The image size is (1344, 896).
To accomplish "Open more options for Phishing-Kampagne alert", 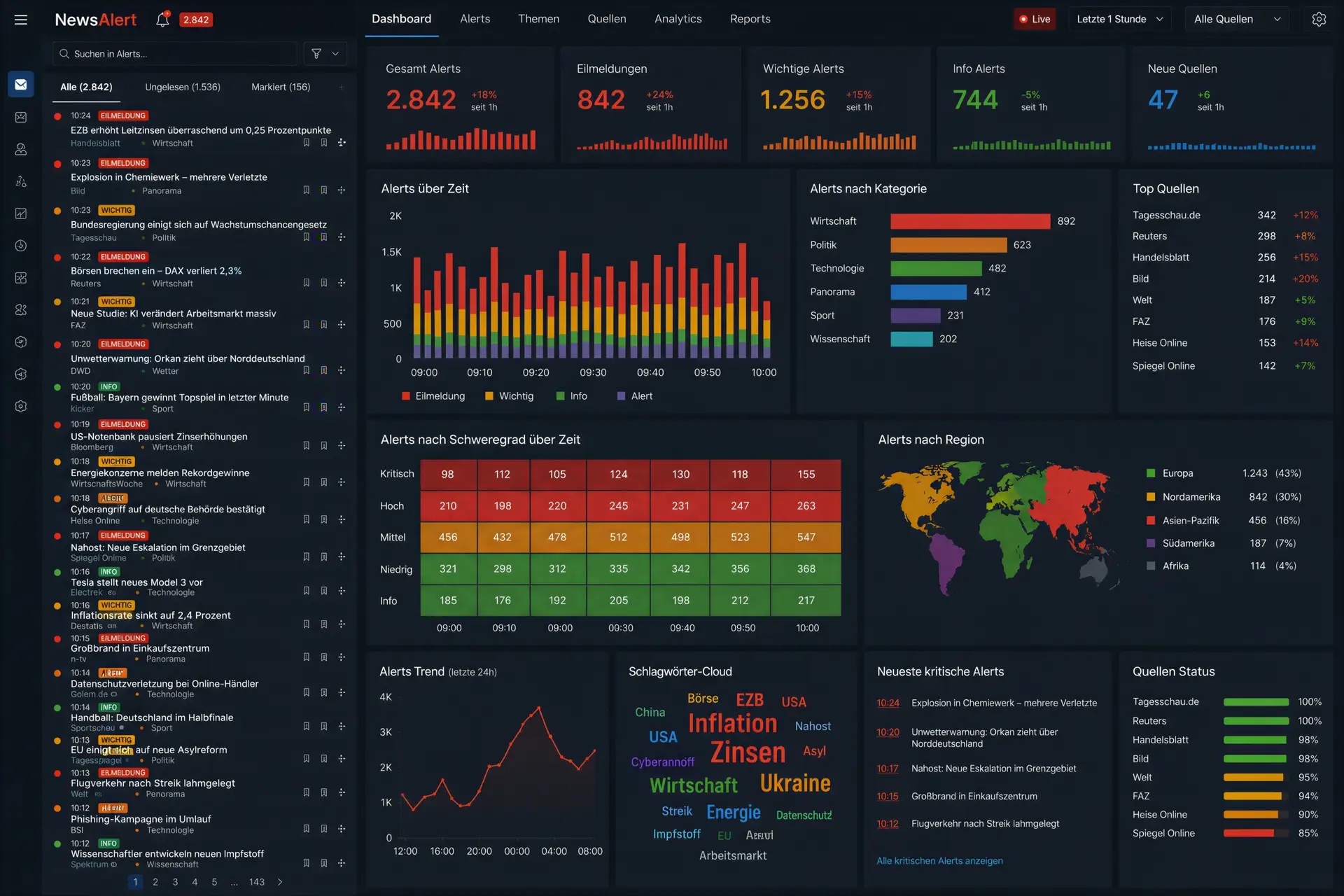I will (x=342, y=829).
